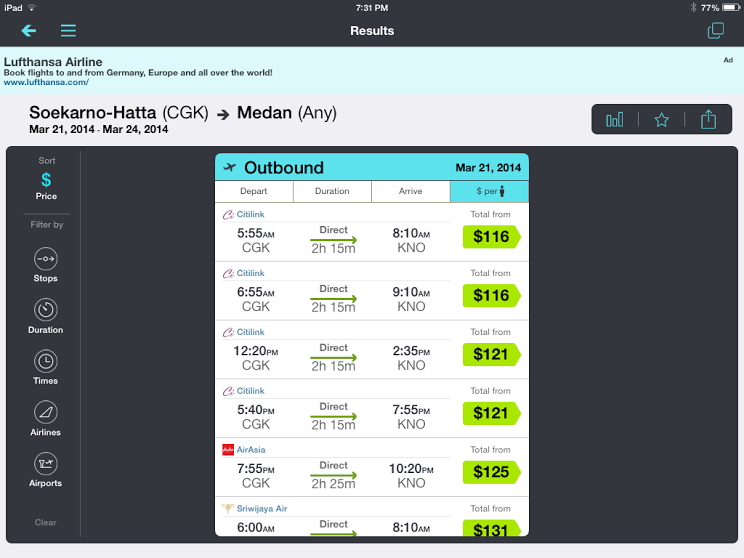Image resolution: width=744 pixels, height=558 pixels.
Task: Open the Airlines filter
Action: (46, 418)
